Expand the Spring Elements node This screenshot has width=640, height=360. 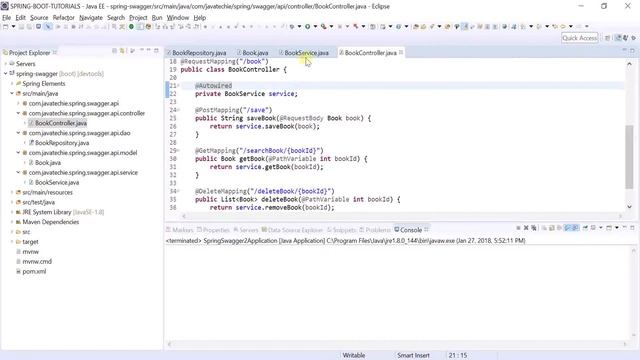point(12,83)
